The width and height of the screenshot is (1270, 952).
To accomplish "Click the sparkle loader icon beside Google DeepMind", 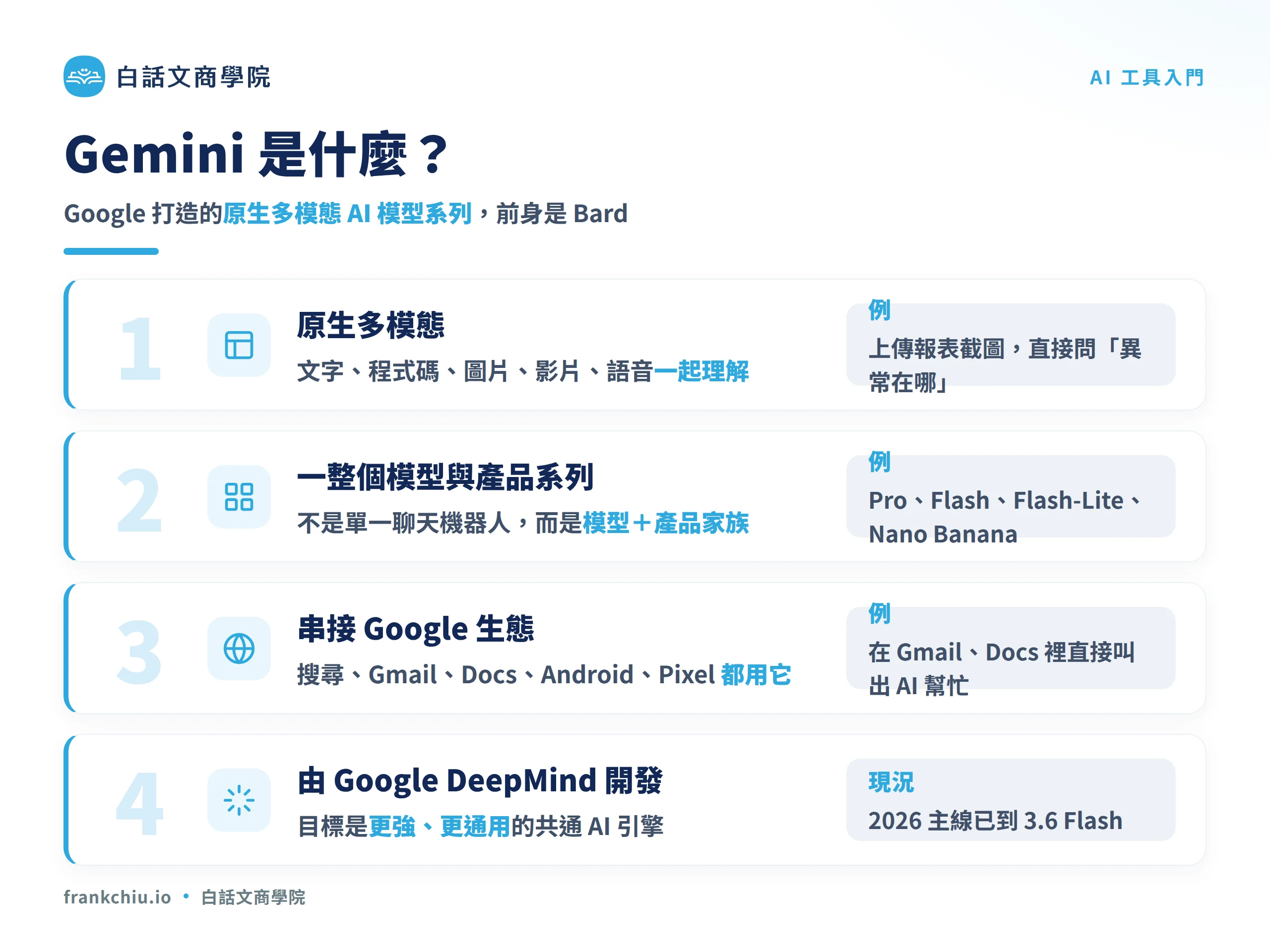I will [x=239, y=800].
